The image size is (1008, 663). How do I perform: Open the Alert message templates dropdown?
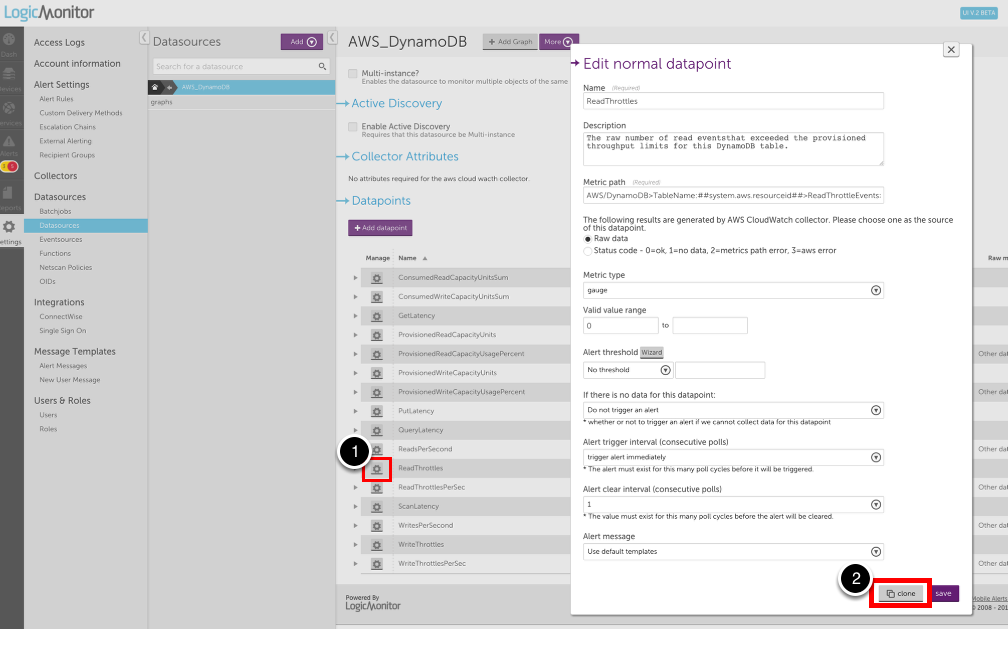coord(733,551)
